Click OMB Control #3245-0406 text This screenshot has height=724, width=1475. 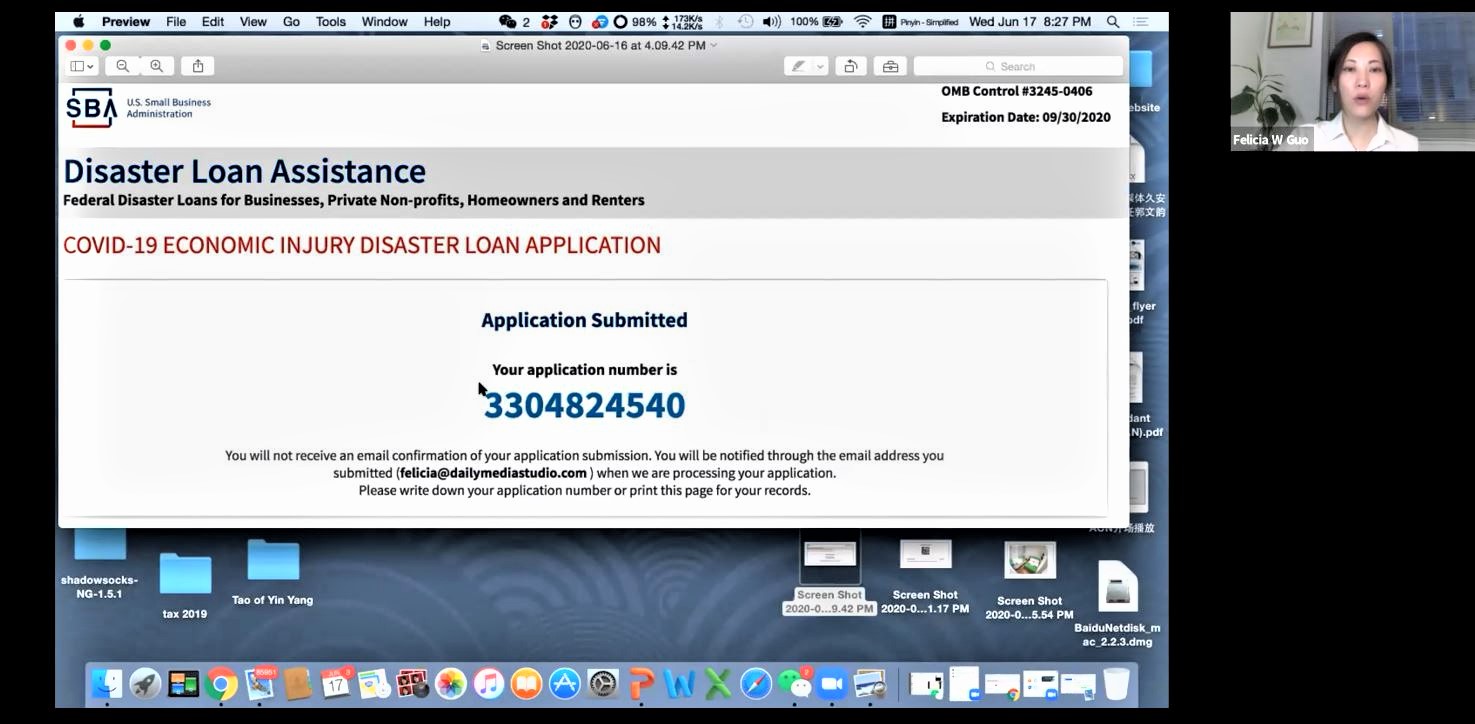point(1016,91)
